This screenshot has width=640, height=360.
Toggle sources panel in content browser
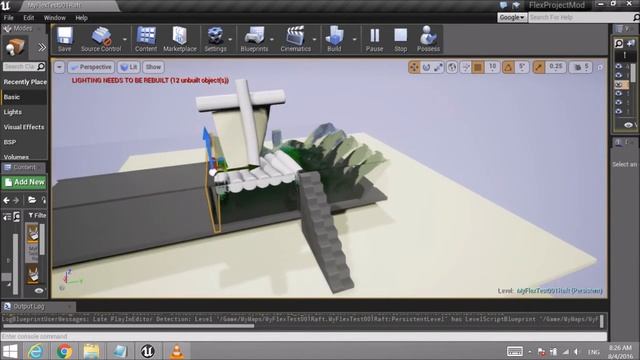pos(7,217)
